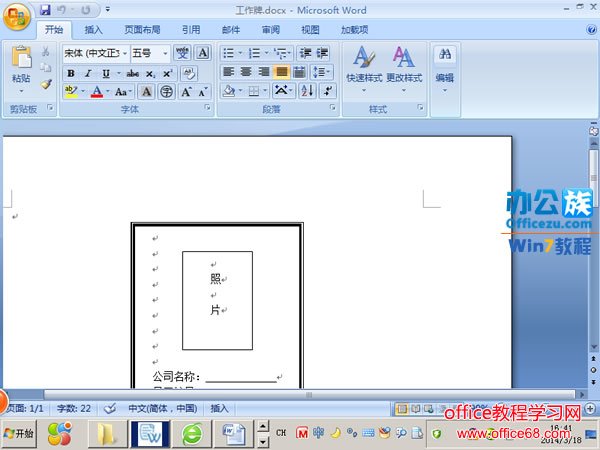
Task: Open the Paragraph dialog launcher
Action: click(333, 108)
